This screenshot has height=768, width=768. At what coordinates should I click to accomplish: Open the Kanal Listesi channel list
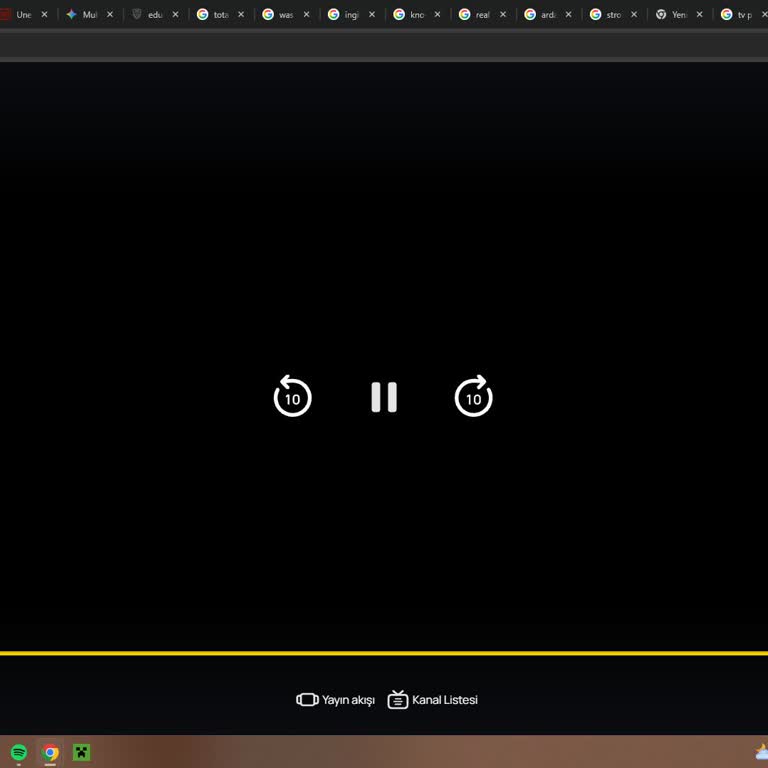click(x=432, y=700)
